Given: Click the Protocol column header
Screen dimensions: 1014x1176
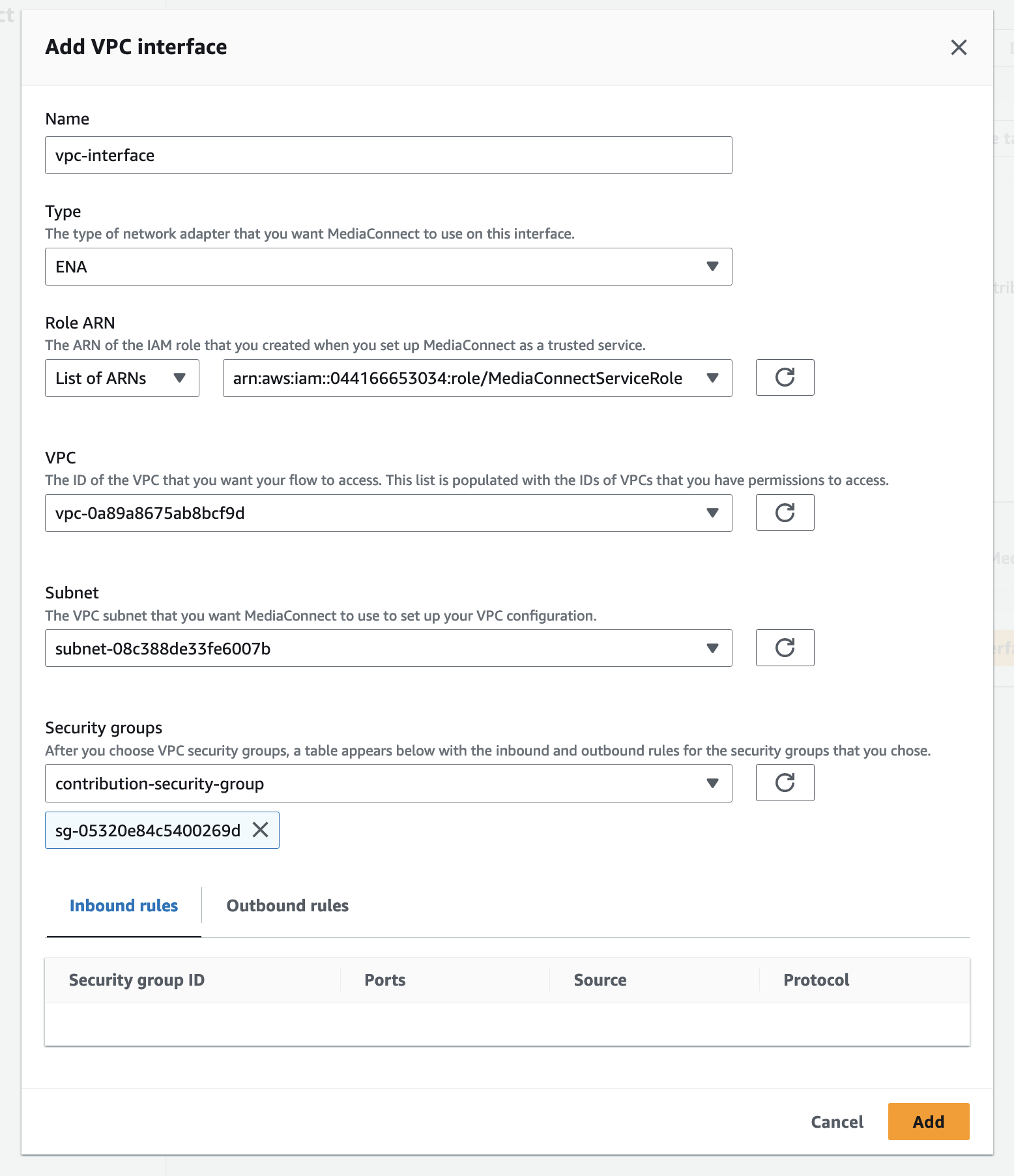Looking at the screenshot, I should (816, 980).
